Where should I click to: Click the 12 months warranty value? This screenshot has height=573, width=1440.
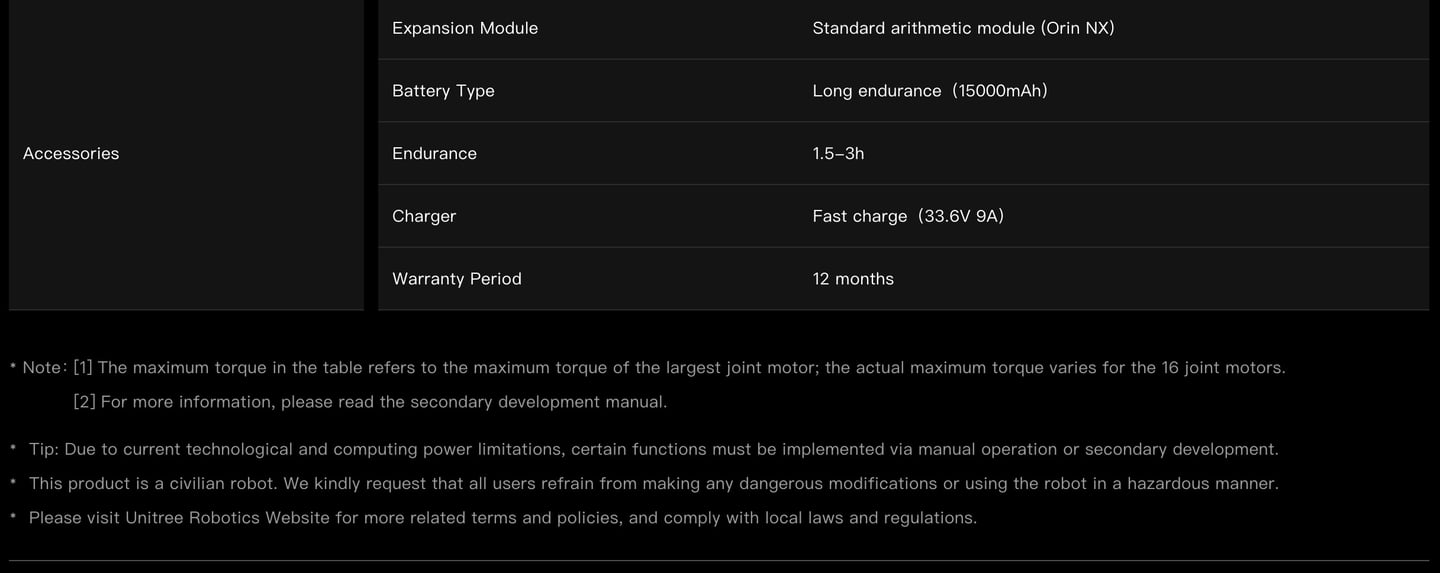click(x=853, y=279)
